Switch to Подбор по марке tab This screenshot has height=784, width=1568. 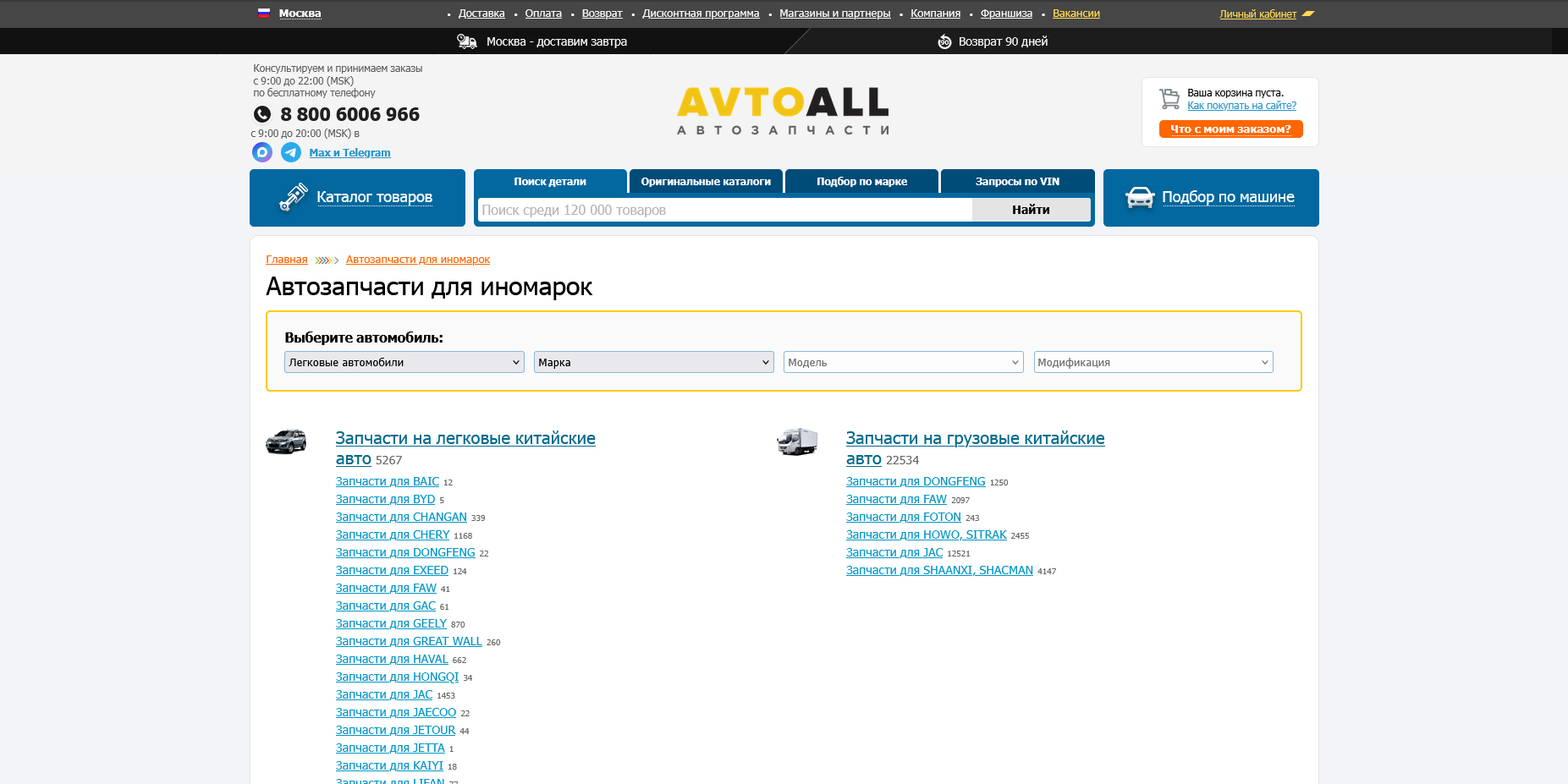click(x=861, y=181)
